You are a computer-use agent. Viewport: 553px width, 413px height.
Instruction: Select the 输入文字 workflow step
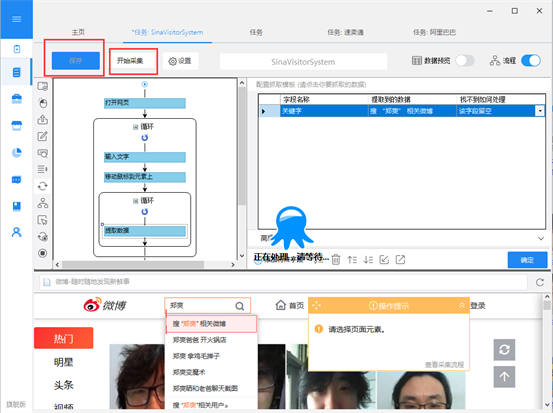pos(145,157)
